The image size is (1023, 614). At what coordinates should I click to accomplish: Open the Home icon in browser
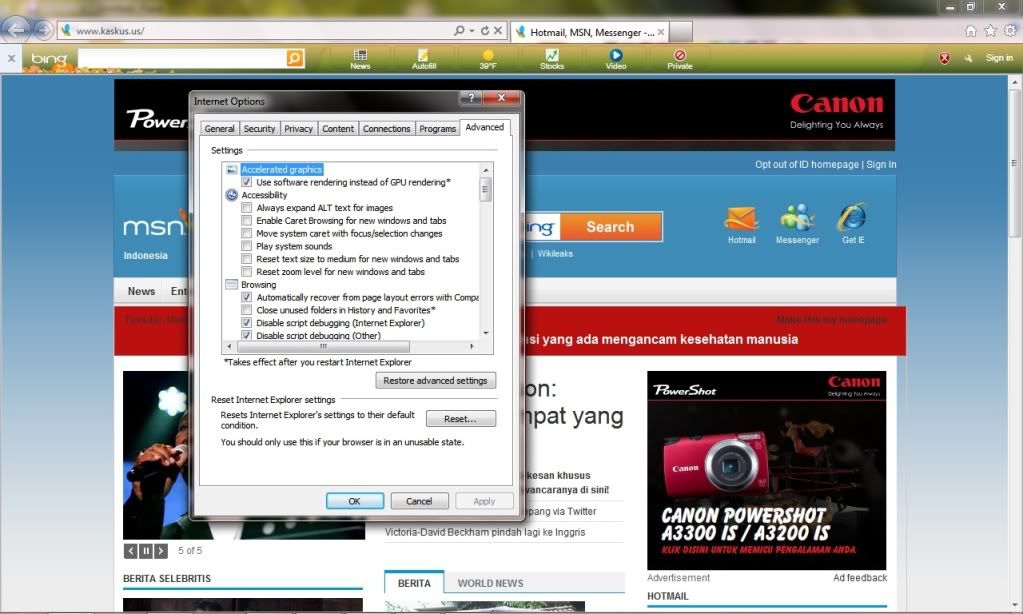[971, 31]
